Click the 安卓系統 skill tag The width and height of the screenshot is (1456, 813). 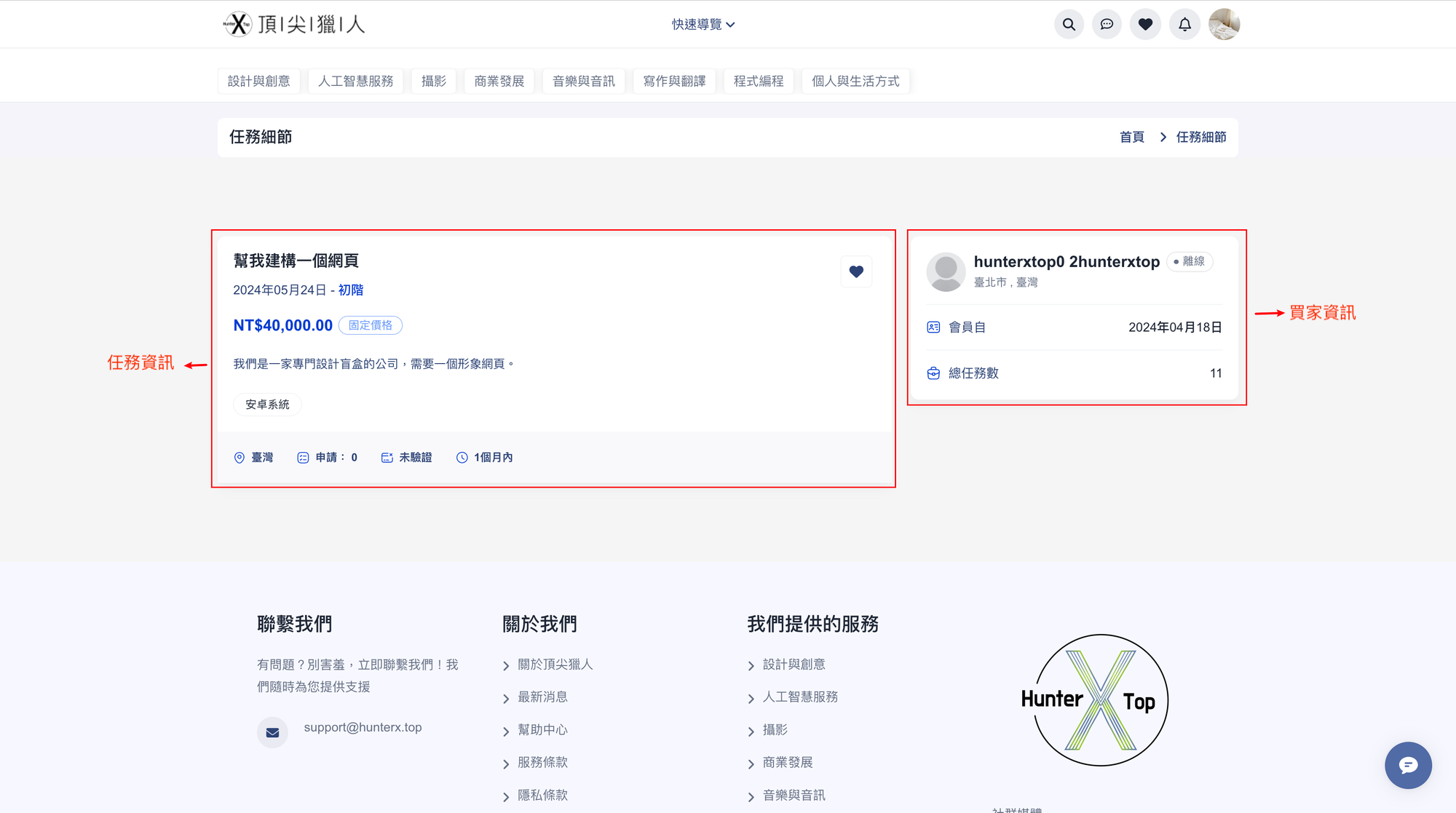pos(267,405)
